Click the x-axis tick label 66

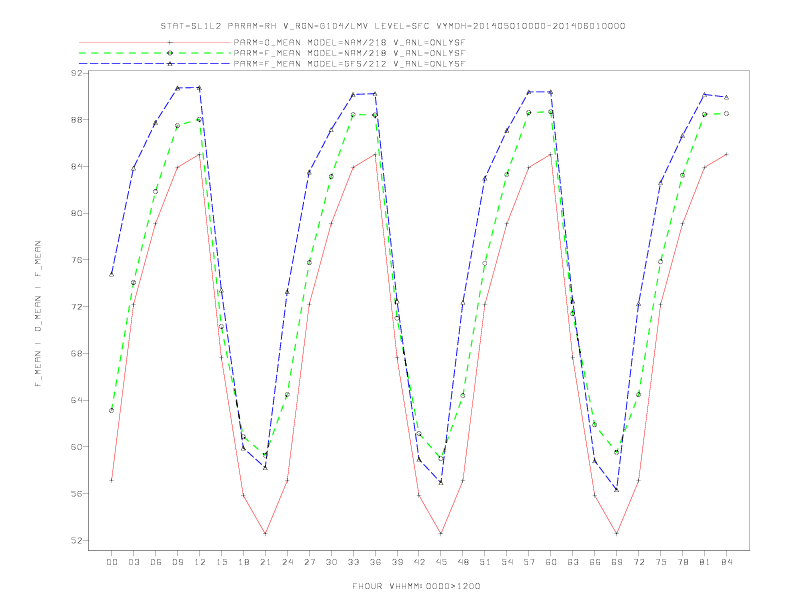pos(595,562)
